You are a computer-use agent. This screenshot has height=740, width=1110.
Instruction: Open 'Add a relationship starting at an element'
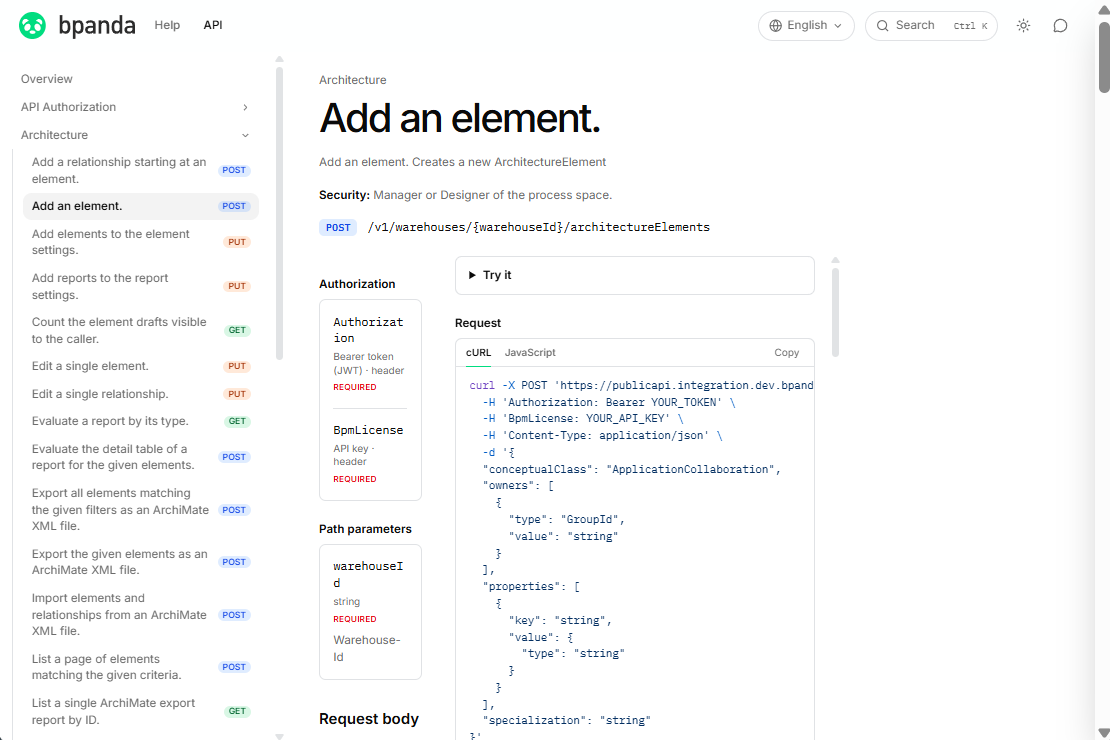tap(141, 171)
